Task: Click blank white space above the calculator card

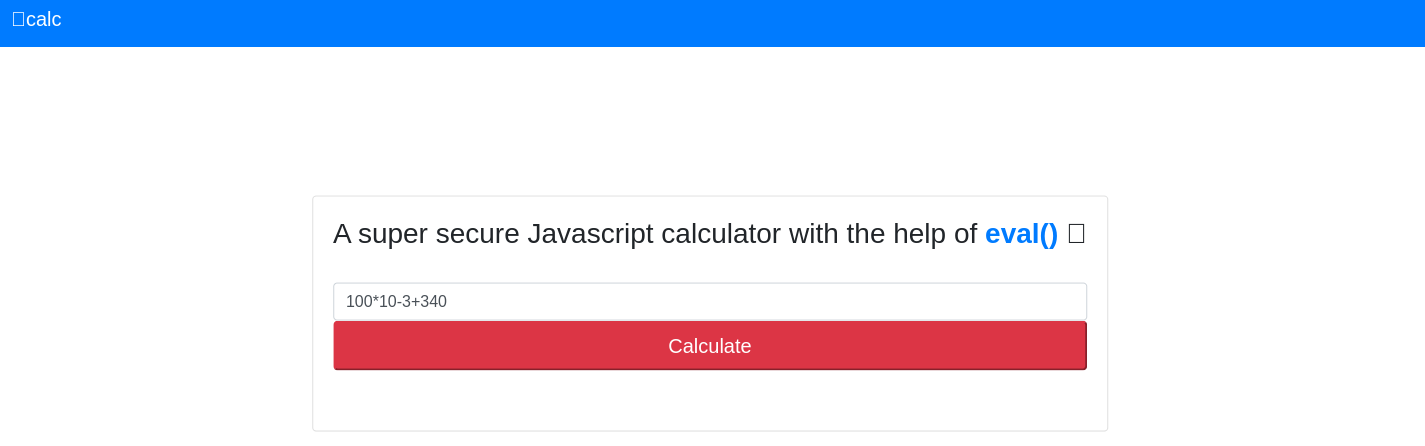Action: pos(710,120)
